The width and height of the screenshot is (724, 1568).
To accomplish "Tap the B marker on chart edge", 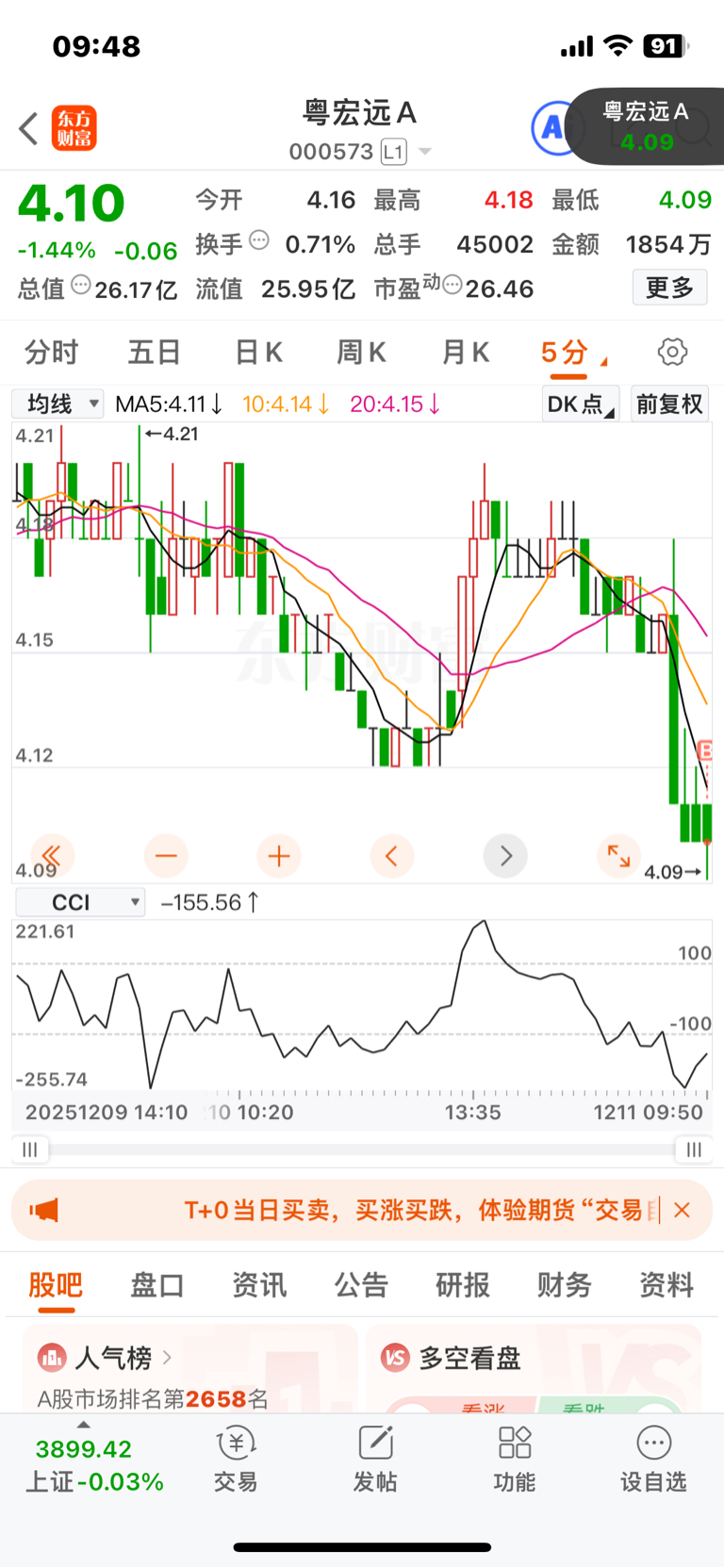I will (705, 751).
